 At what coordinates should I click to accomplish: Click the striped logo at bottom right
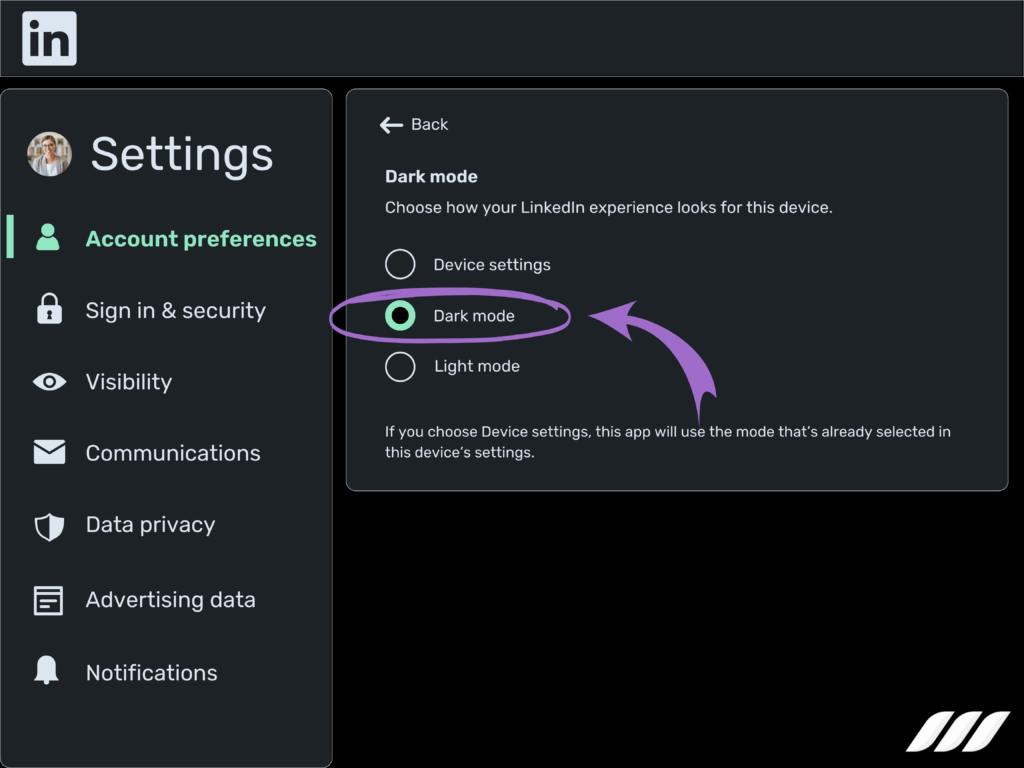959,731
